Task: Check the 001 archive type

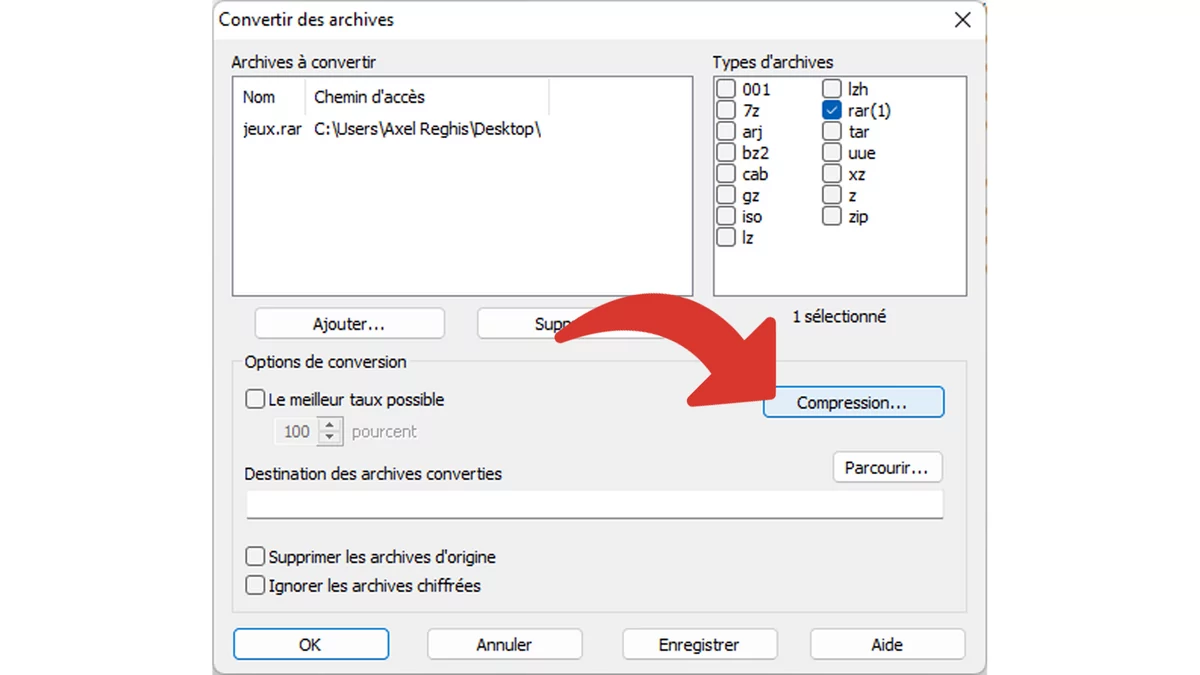Action: pos(726,89)
